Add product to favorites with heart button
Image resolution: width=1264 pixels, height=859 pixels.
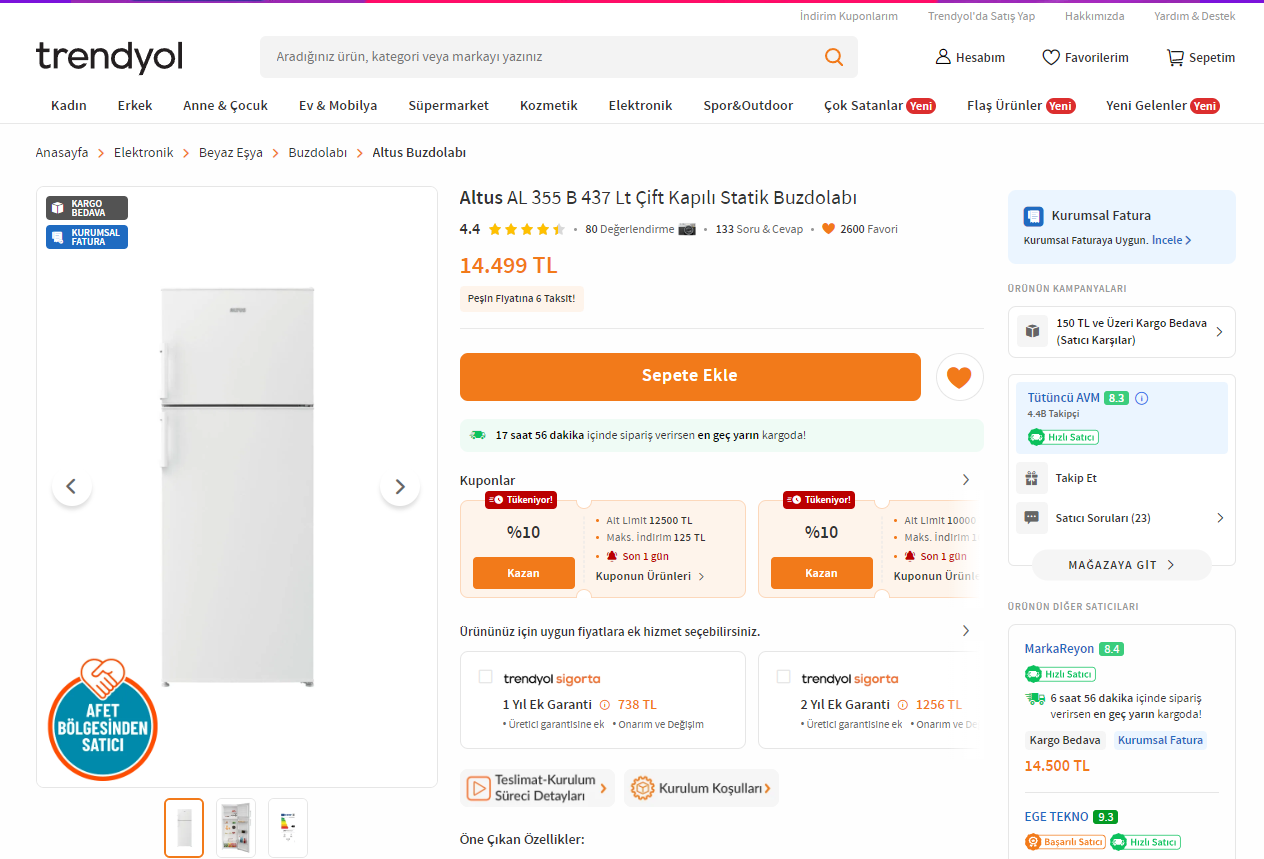click(x=959, y=377)
